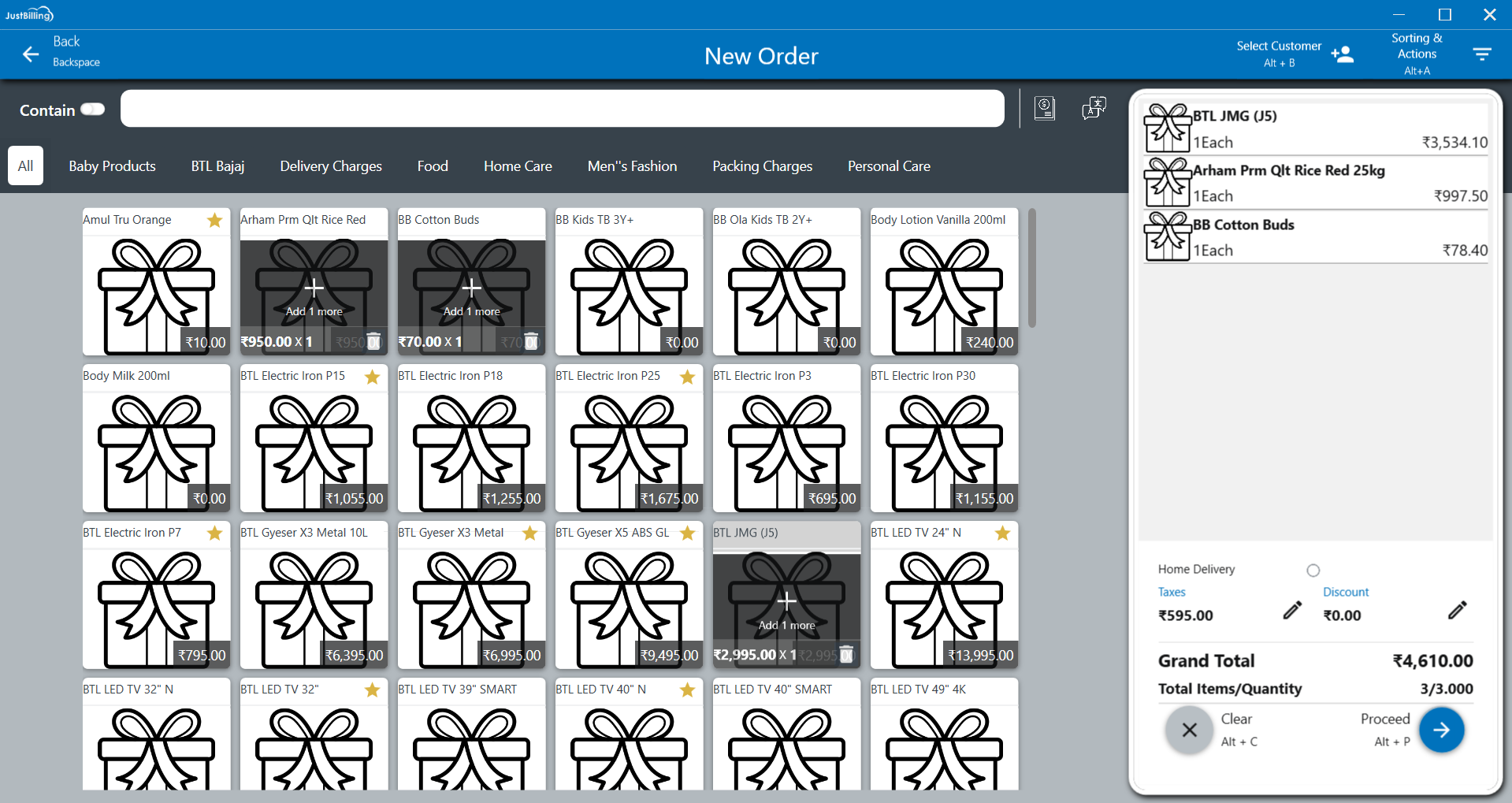Click the product search input field
The image size is (1512, 803).
click(x=562, y=109)
